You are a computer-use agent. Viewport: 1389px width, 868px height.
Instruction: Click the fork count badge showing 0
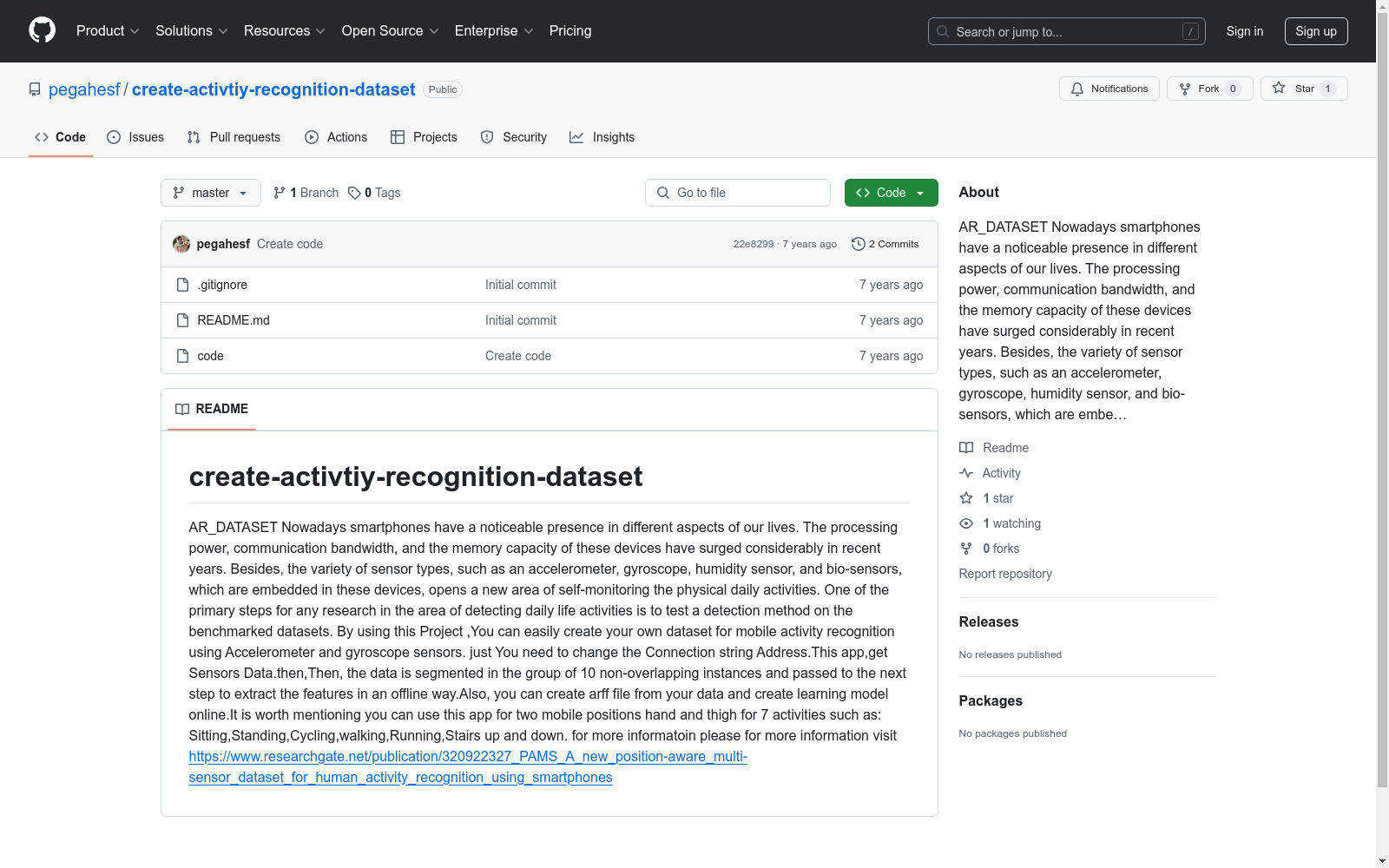(x=1233, y=89)
